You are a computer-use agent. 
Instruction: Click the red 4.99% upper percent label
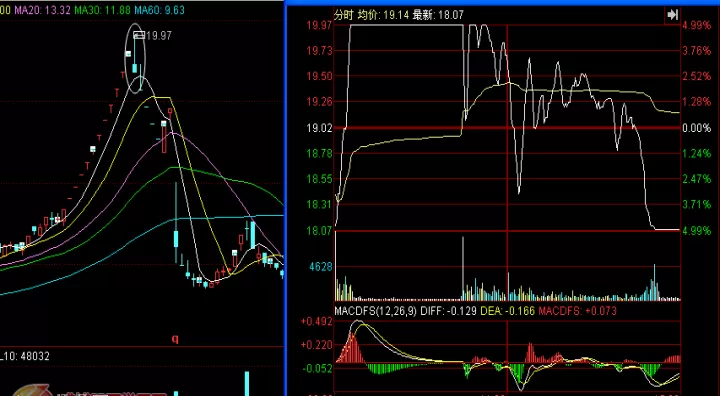tap(697, 25)
